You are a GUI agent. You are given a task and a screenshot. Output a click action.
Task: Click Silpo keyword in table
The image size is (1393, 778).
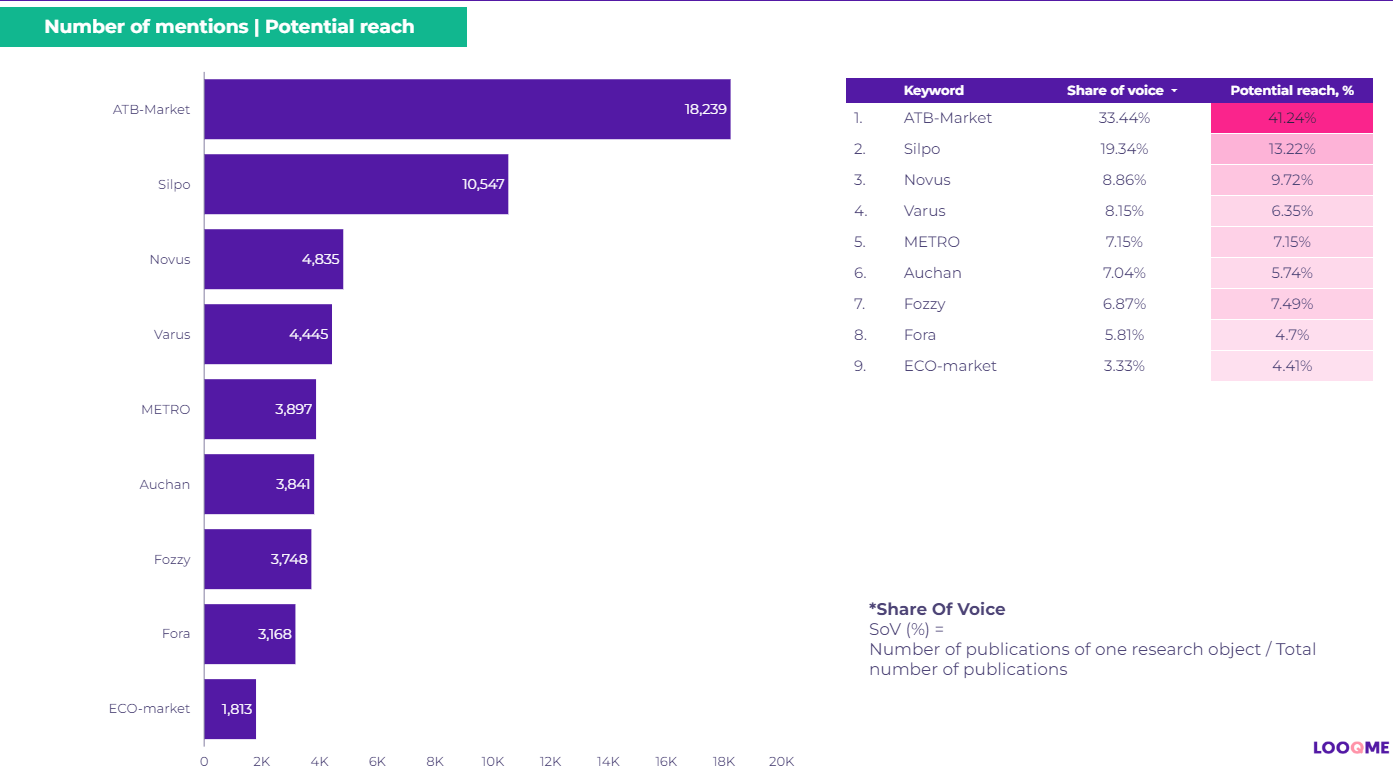click(922, 149)
